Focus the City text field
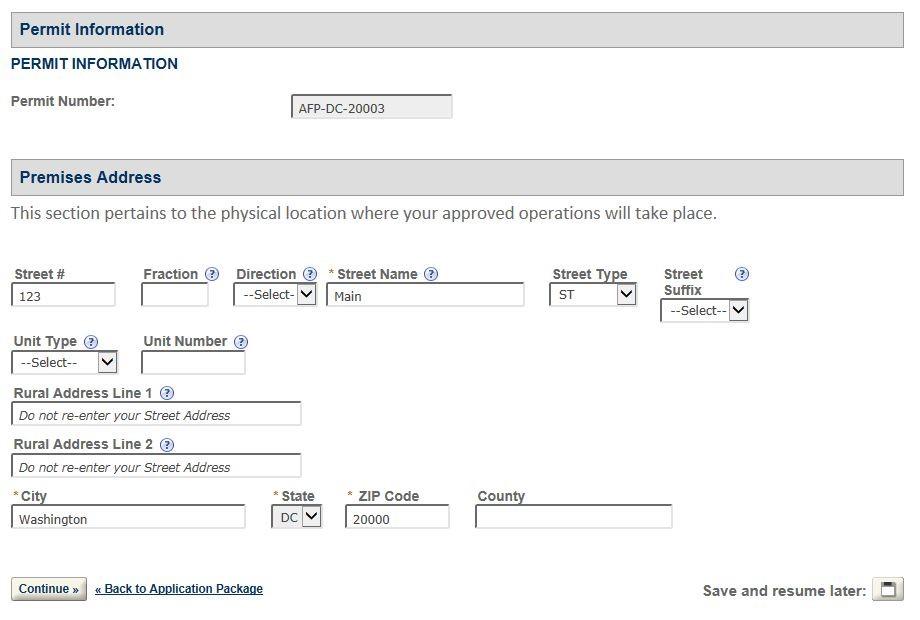Image resolution: width=920 pixels, height=620 pixels. point(128,518)
